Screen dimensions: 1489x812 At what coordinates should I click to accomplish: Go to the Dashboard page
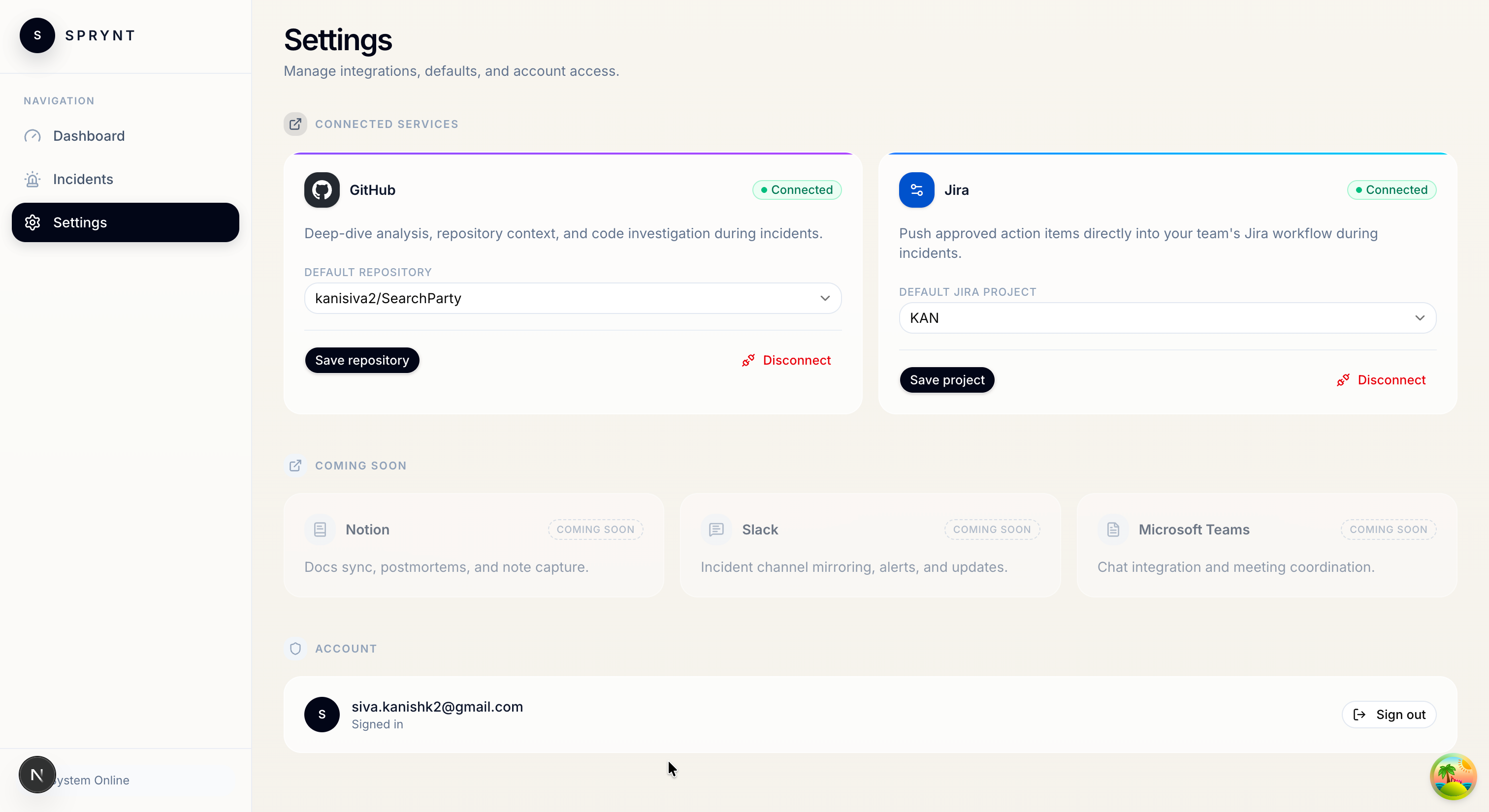pos(89,136)
